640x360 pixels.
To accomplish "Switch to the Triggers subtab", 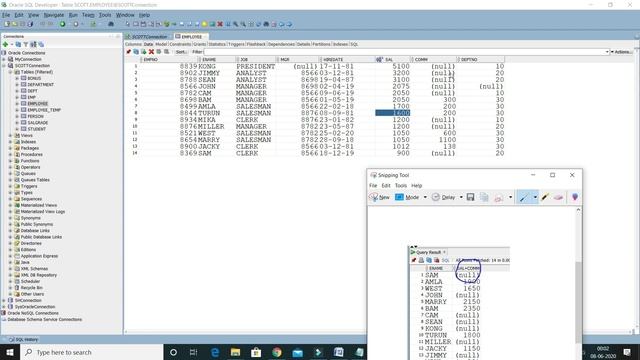I will click(236, 44).
